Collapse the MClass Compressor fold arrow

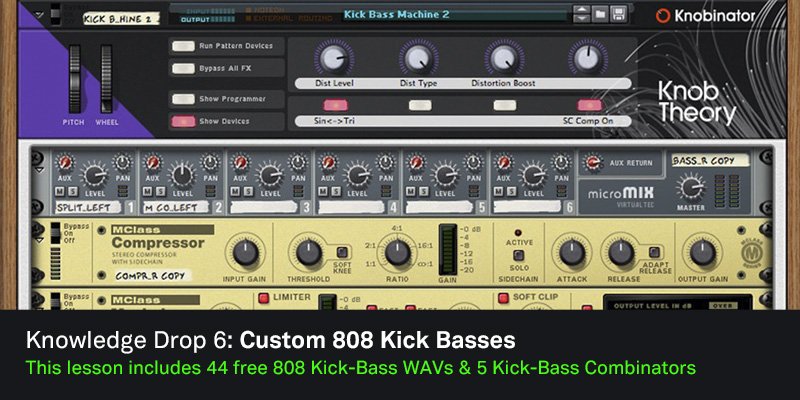click(39, 240)
